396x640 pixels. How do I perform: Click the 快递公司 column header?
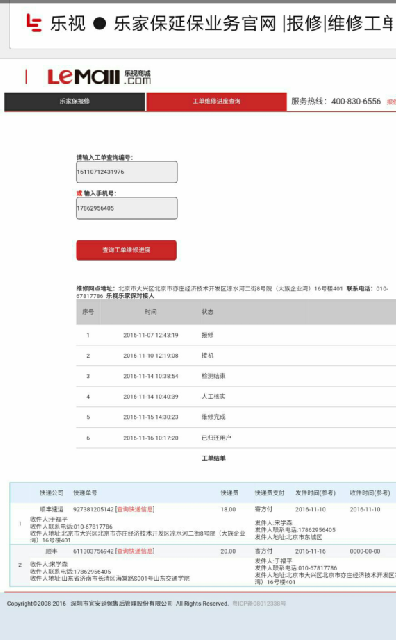click(51, 493)
